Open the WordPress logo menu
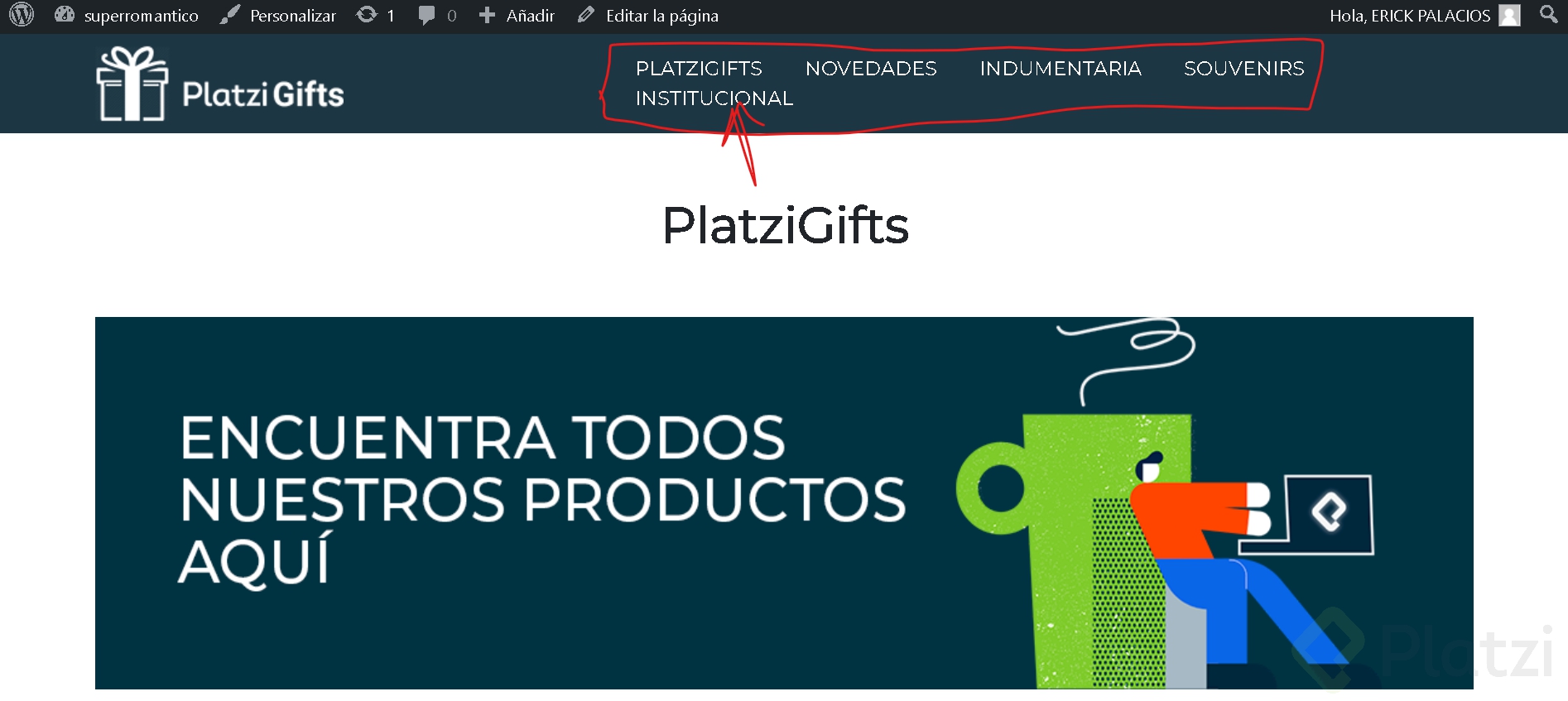This screenshot has height=701, width=1568. (22, 15)
